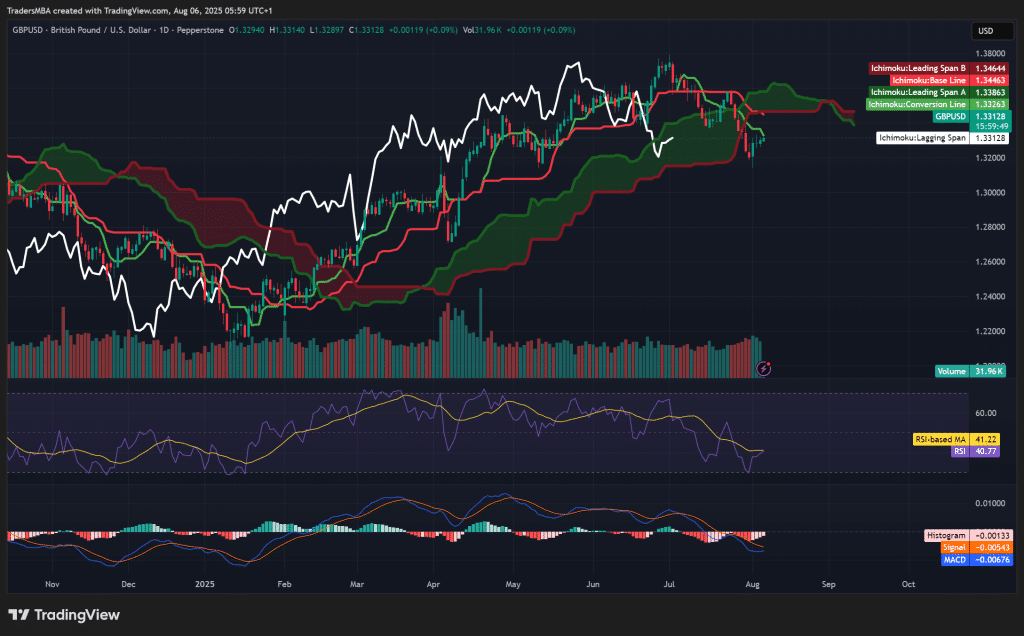Select the Ichimoku Leading Span B label
Screen dimensions: 1024x636
click(917, 67)
